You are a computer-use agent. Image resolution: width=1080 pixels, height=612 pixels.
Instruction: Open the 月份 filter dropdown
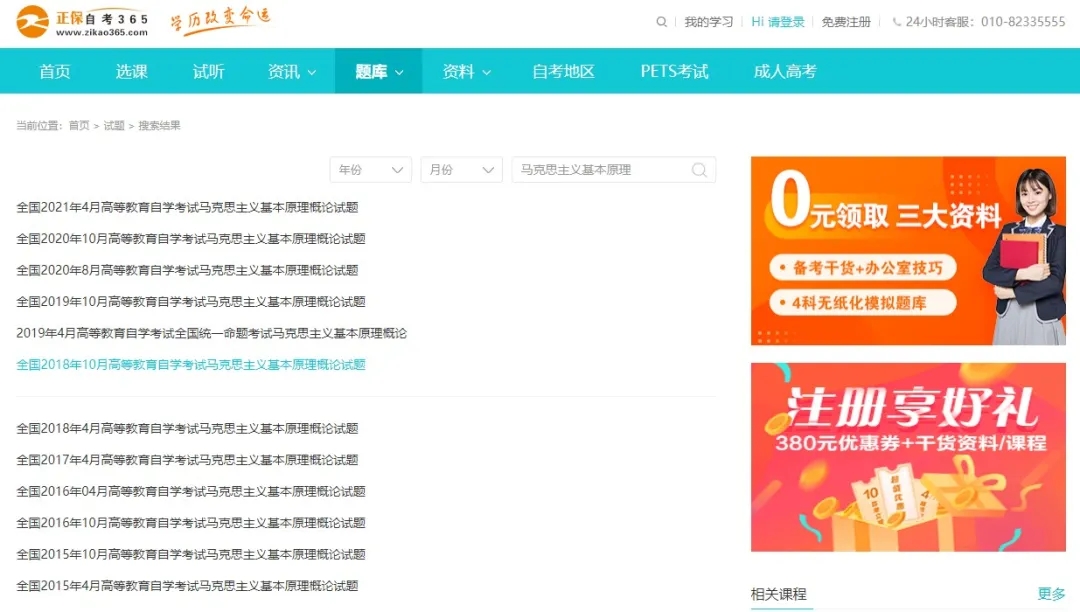461,170
